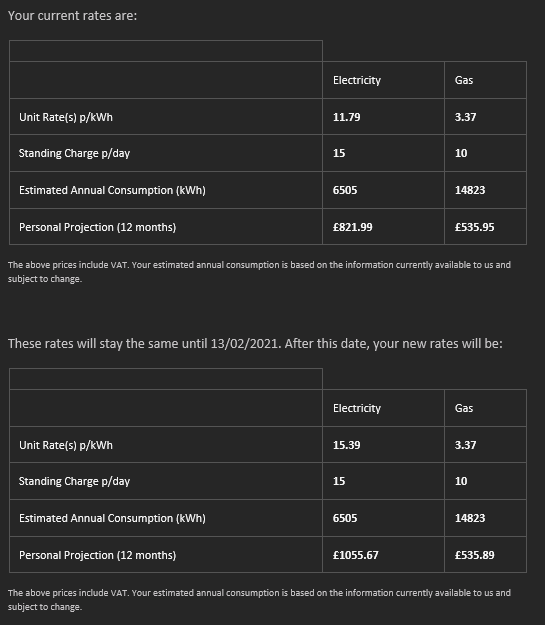
Task: Click 'Your current rates are:' heading
Action: click(73, 16)
